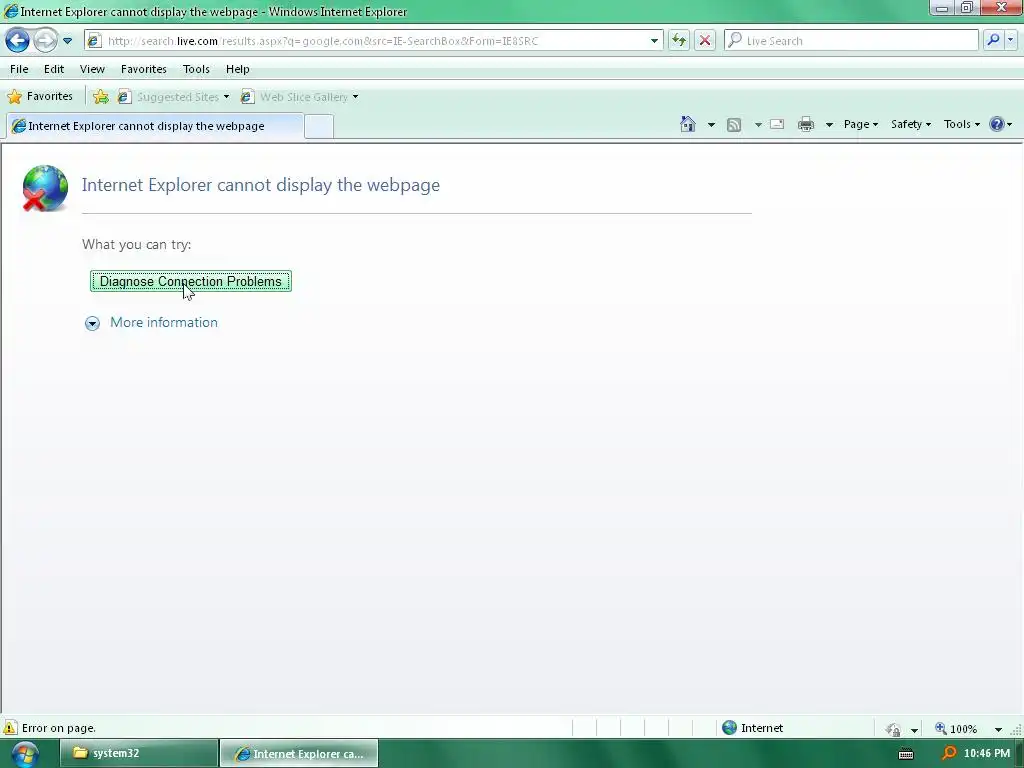1024x768 pixels.
Task: Go back with the Back arrow button
Action: (x=18, y=40)
